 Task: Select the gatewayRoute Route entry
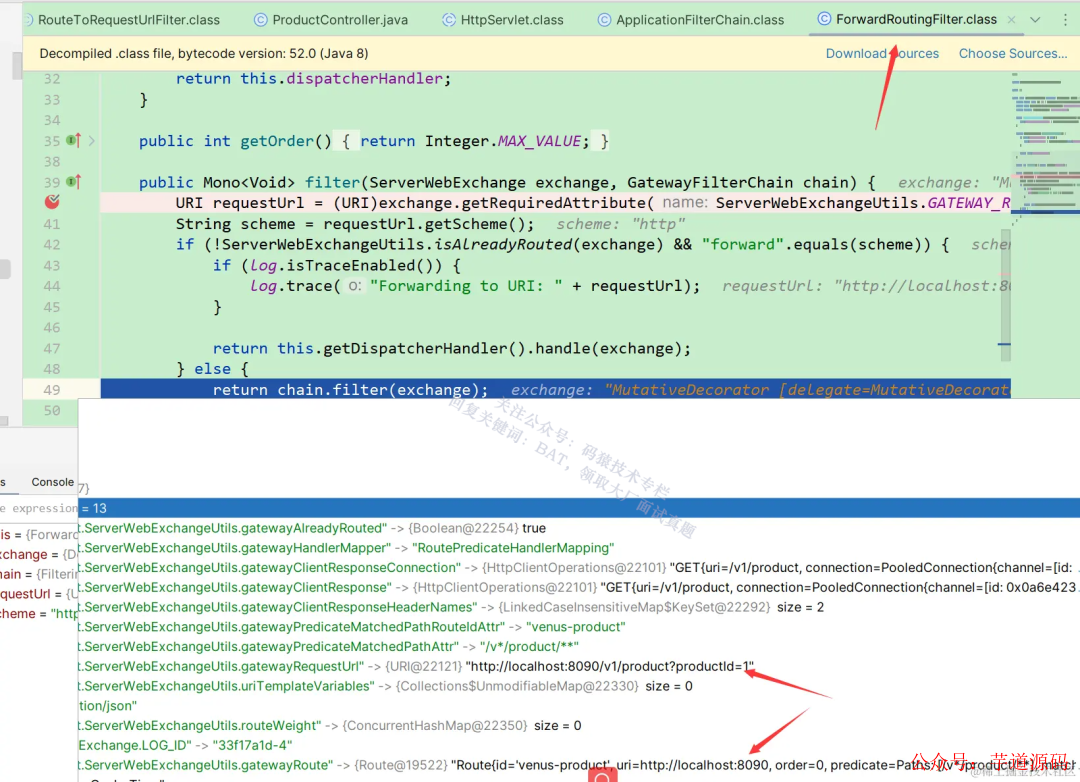click(x=579, y=765)
